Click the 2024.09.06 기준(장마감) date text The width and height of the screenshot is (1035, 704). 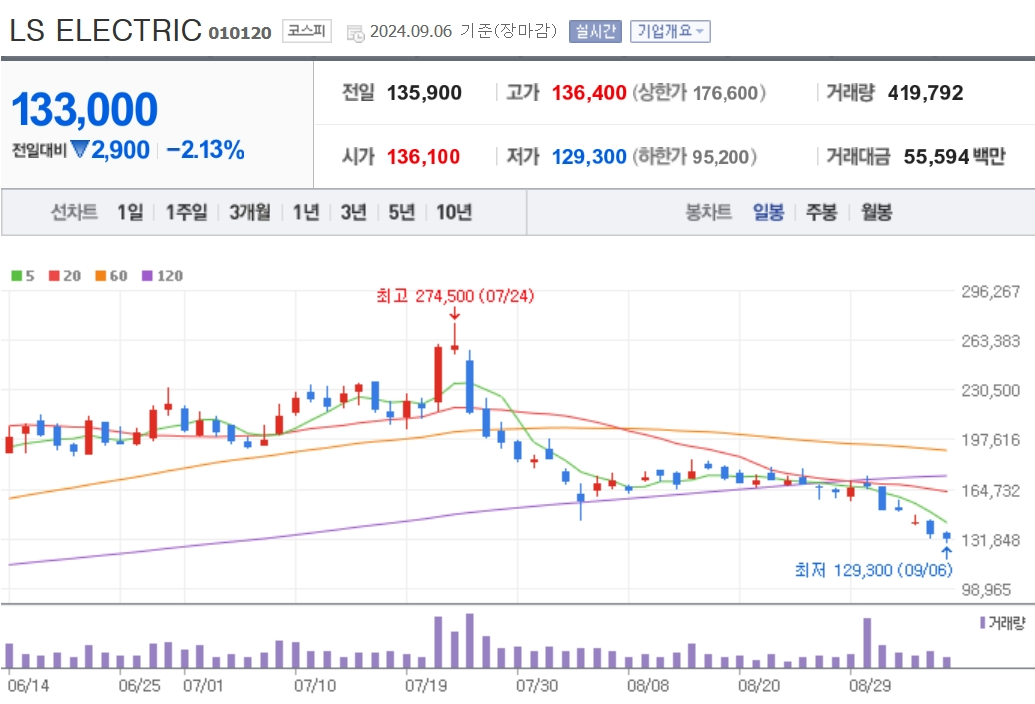tap(463, 31)
